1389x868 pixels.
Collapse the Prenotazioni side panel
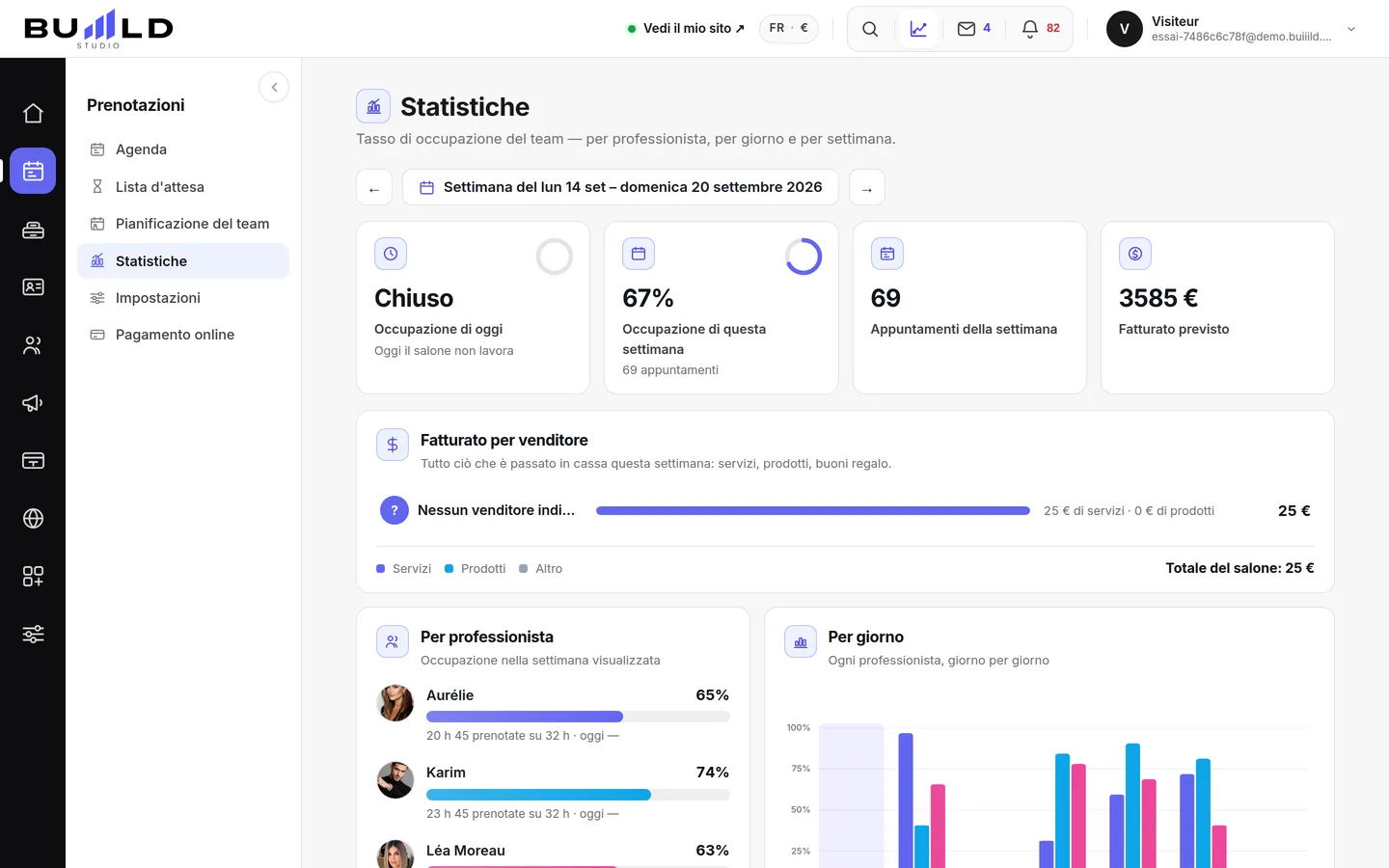[274, 88]
